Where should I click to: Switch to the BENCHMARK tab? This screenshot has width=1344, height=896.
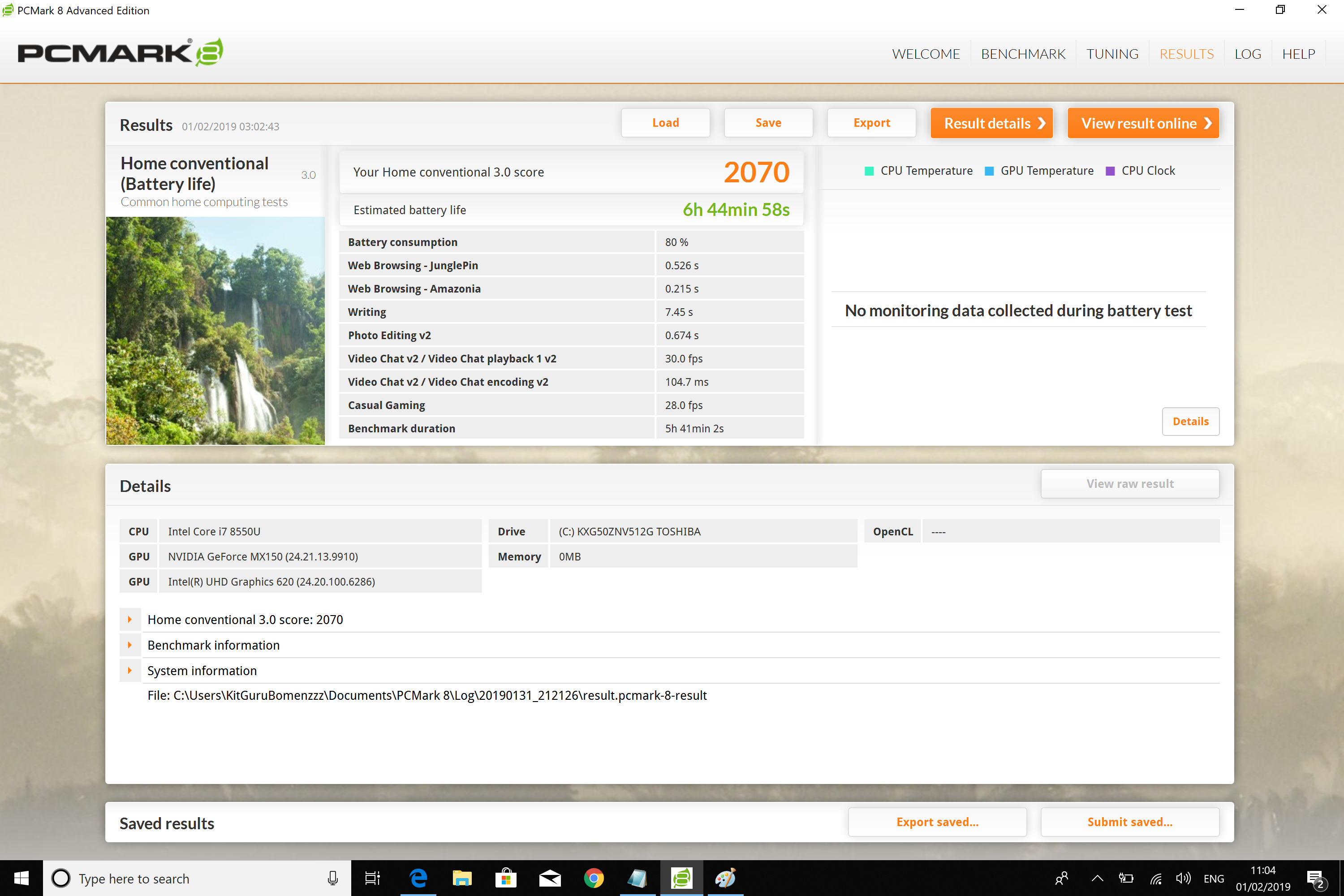coord(1023,54)
